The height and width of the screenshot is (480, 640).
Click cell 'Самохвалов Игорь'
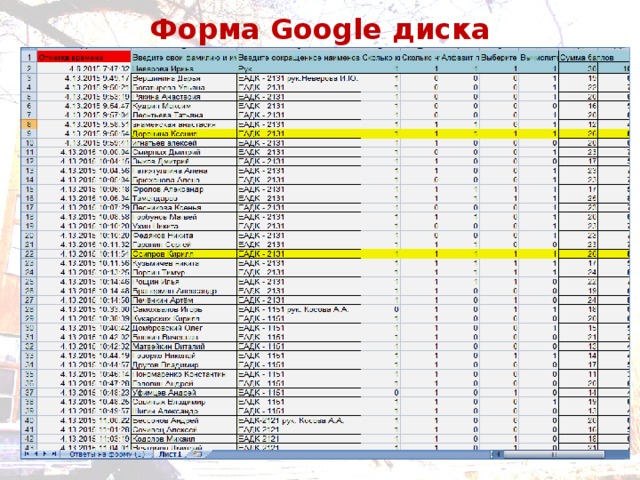[184, 309]
